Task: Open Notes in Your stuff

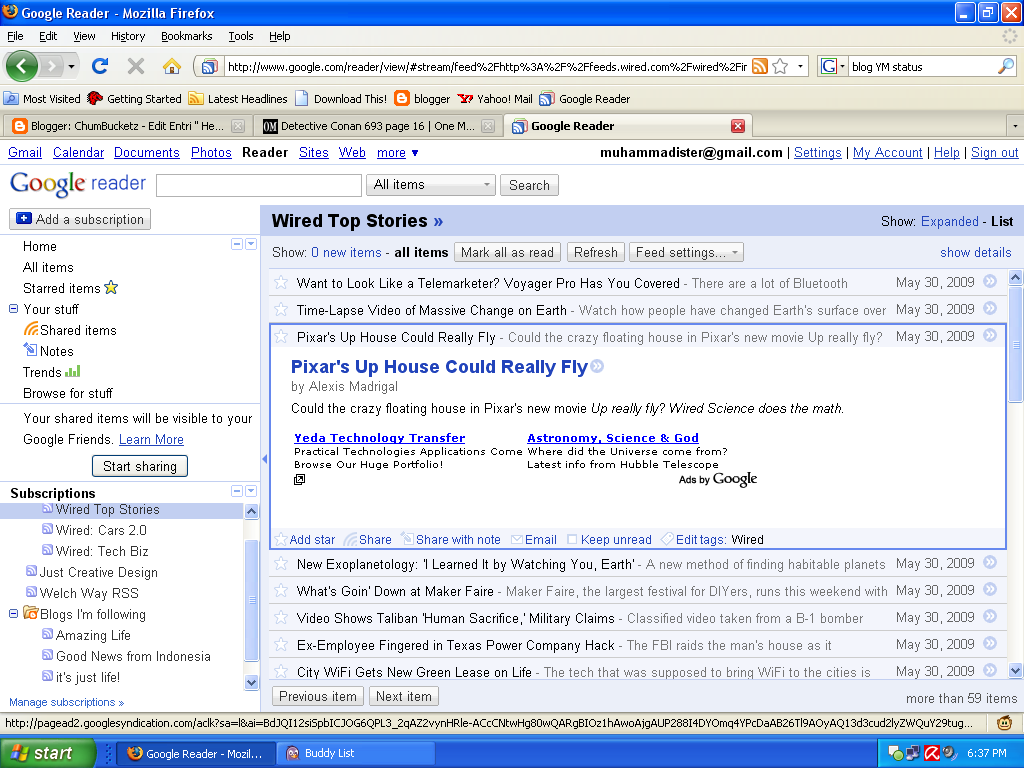Action: [x=49, y=351]
